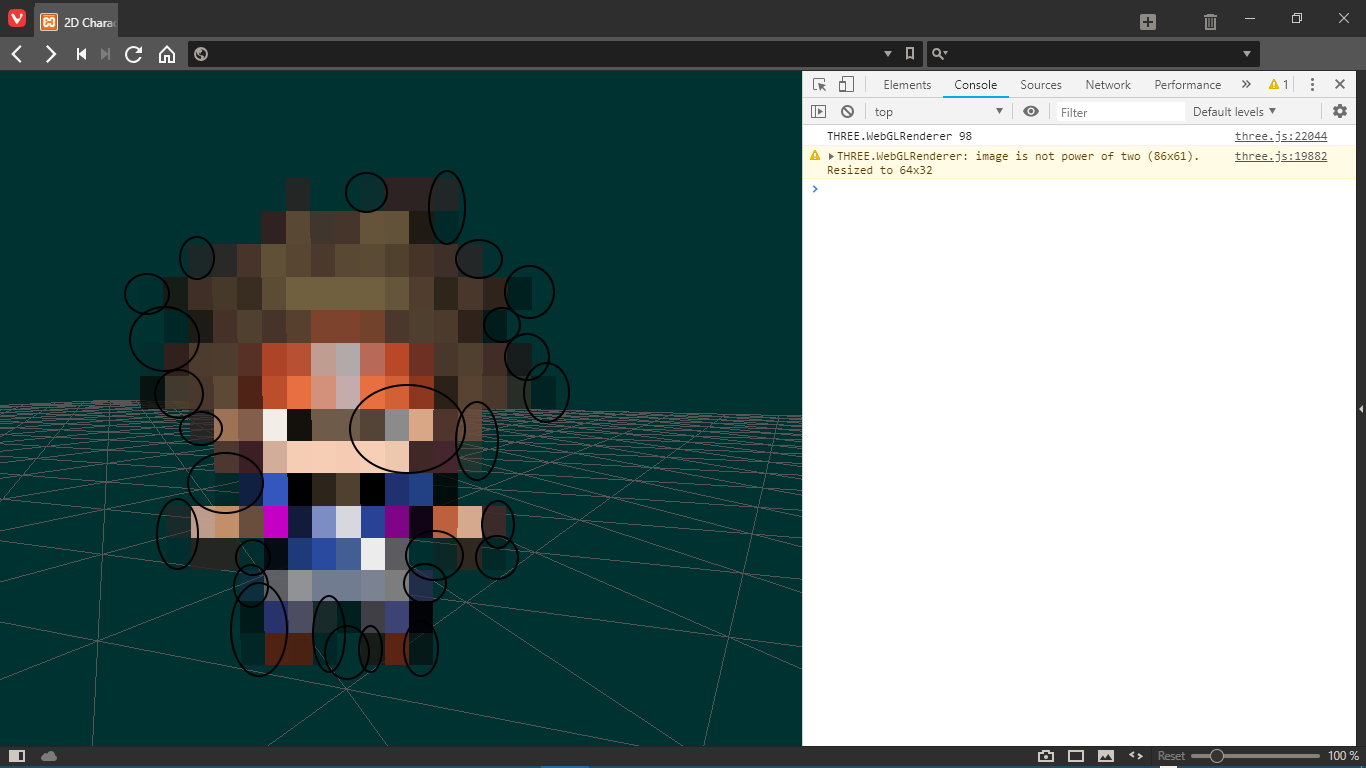Open the search history dropdown arrow

[1247, 54]
